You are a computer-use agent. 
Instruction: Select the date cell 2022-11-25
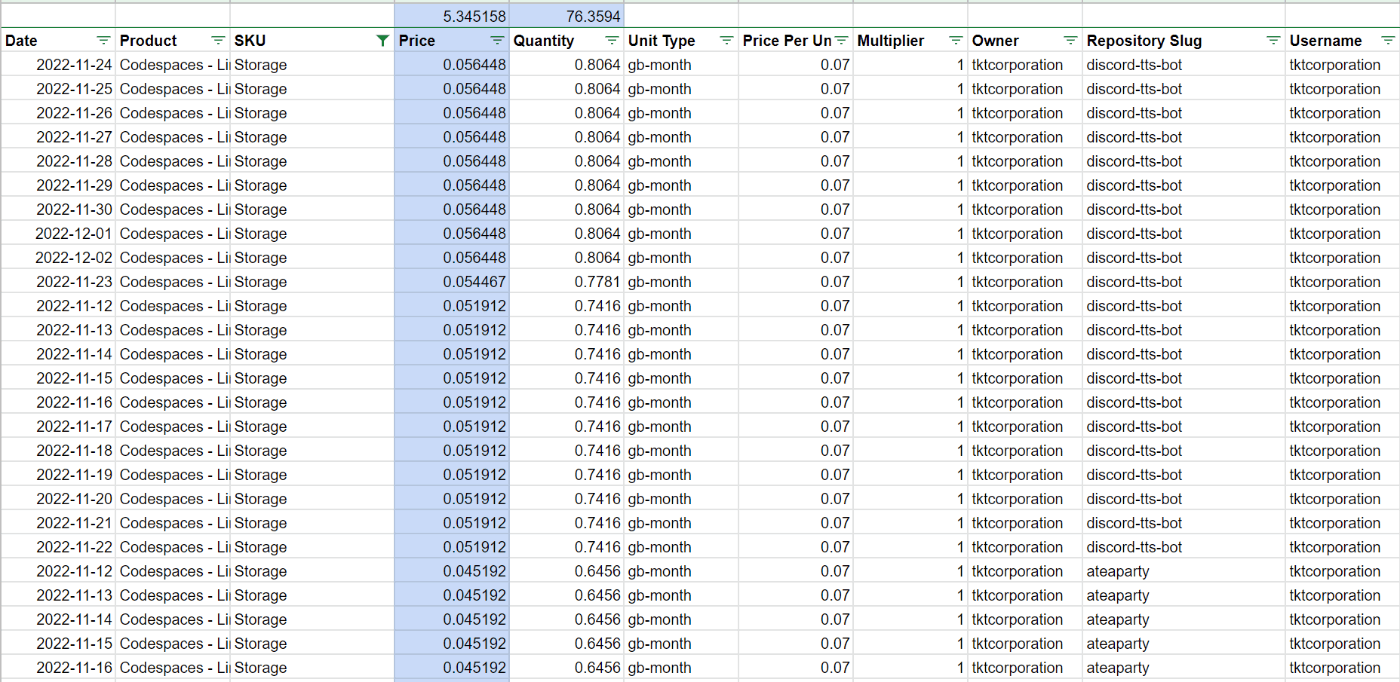(58, 89)
